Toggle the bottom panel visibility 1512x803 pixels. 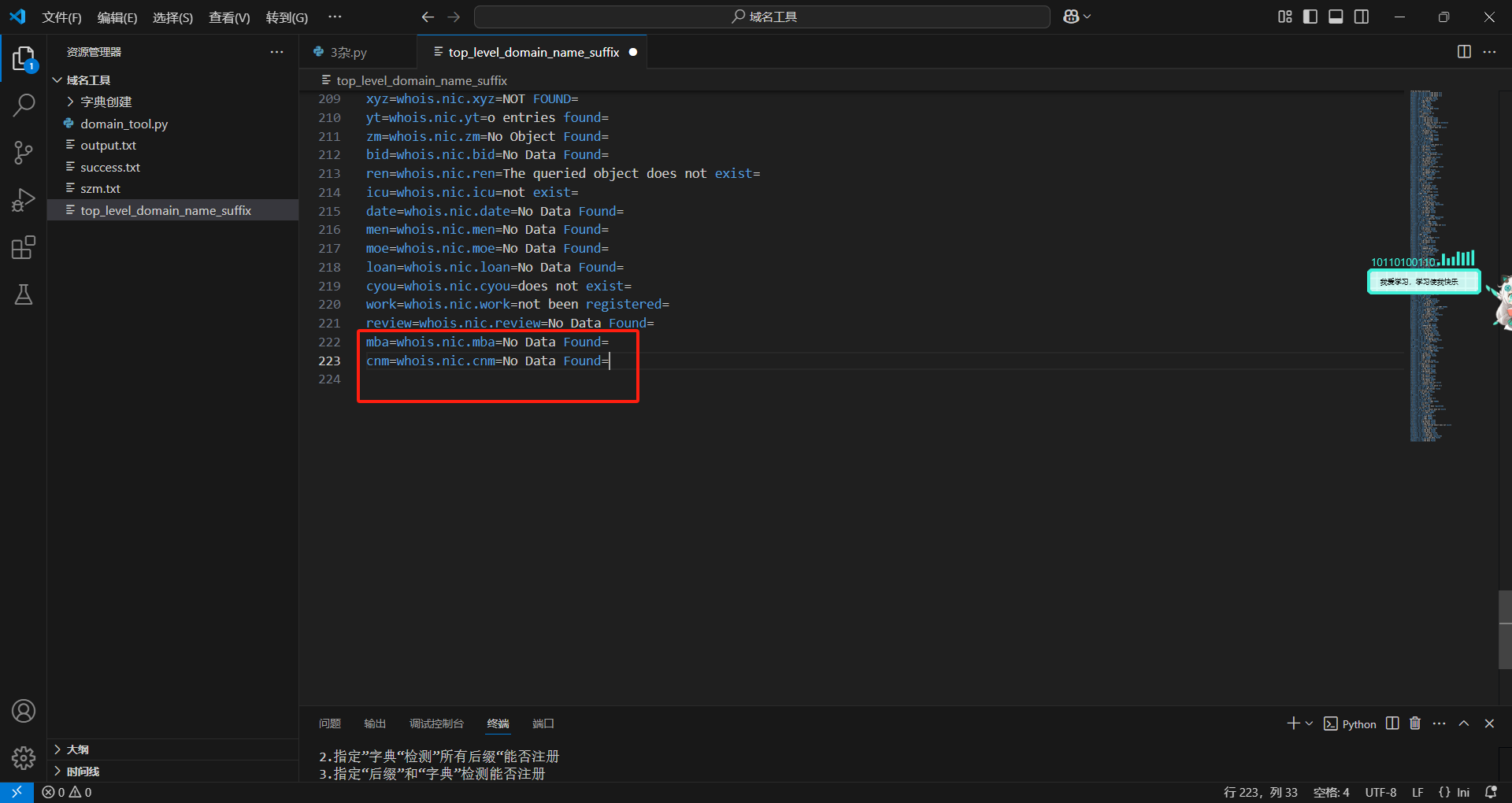pyautogui.click(x=1336, y=17)
